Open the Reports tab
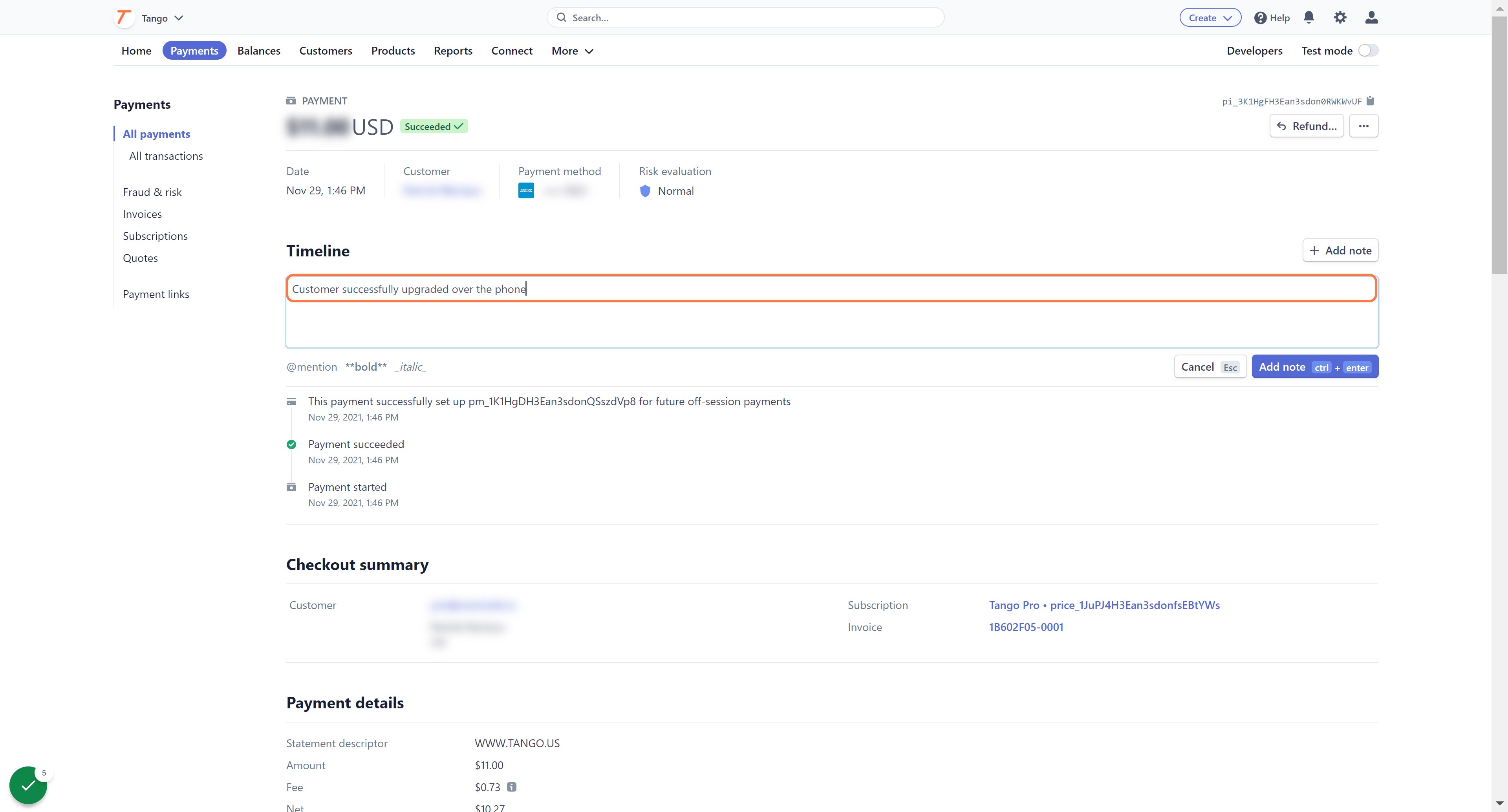1508x812 pixels. click(x=453, y=51)
